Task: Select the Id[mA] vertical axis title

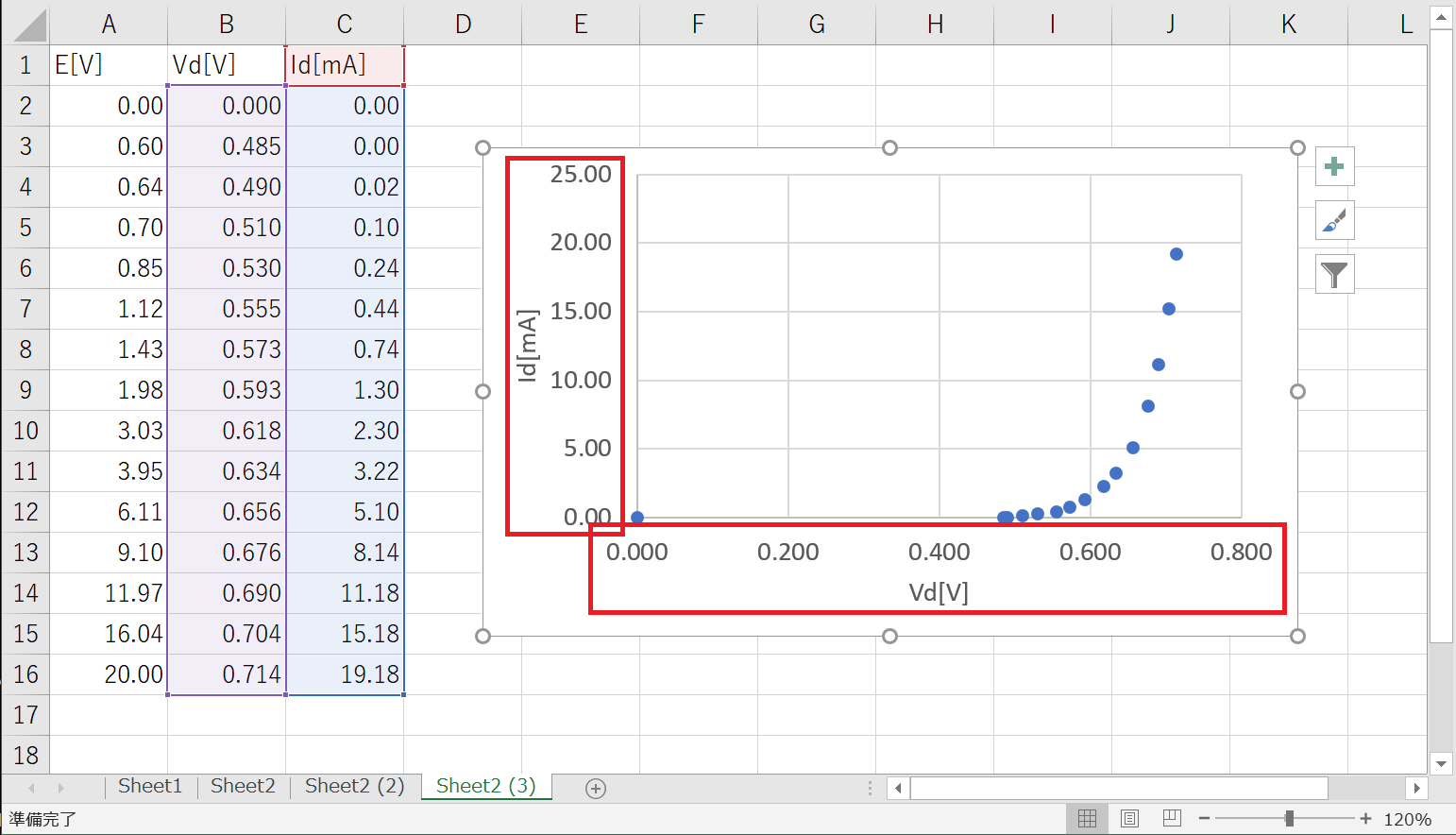Action: pyautogui.click(x=527, y=346)
